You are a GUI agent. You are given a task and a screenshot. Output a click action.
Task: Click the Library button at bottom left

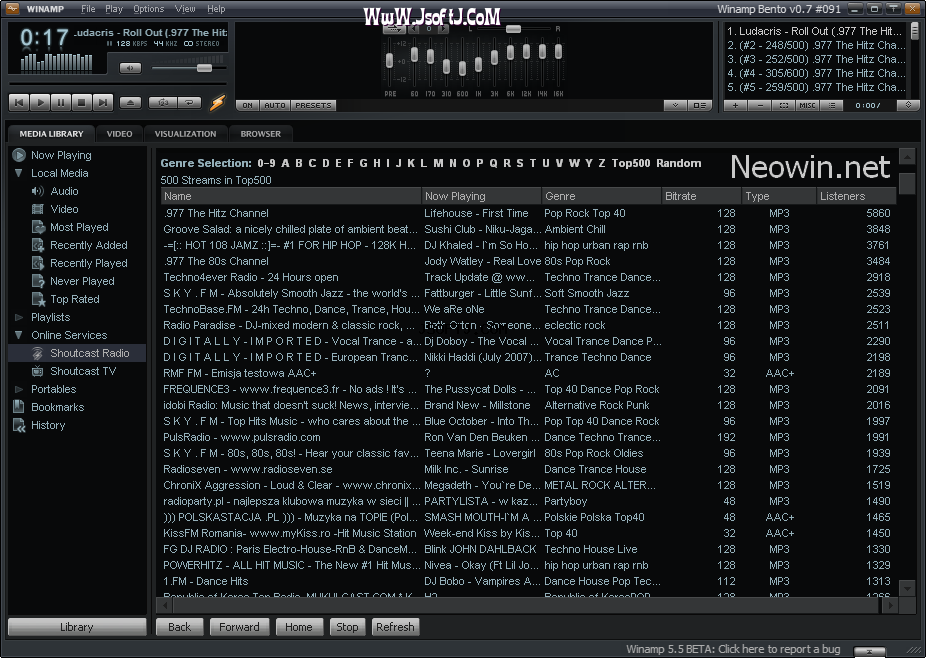point(77,627)
